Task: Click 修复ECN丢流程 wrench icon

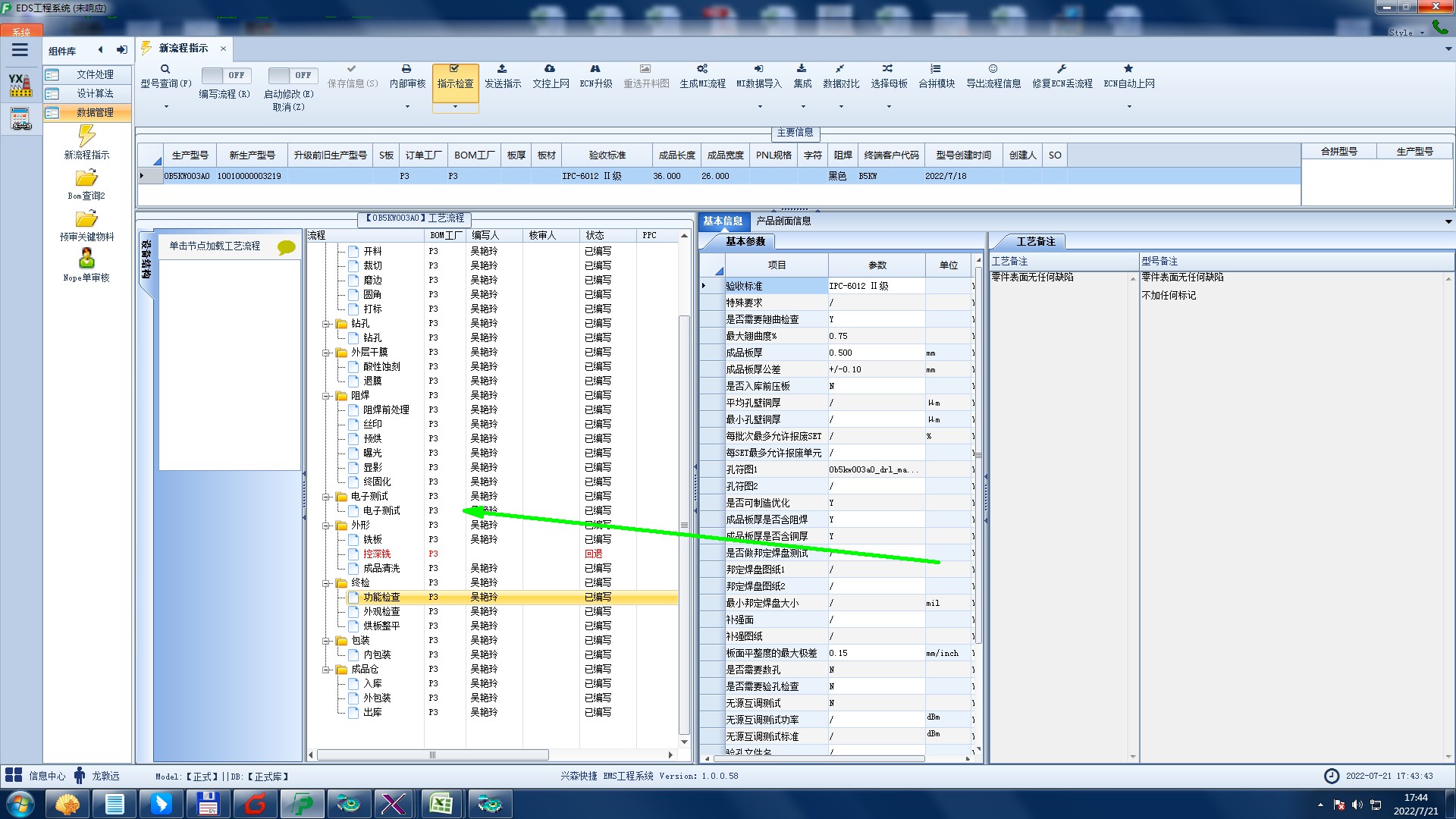Action: pos(1062,69)
